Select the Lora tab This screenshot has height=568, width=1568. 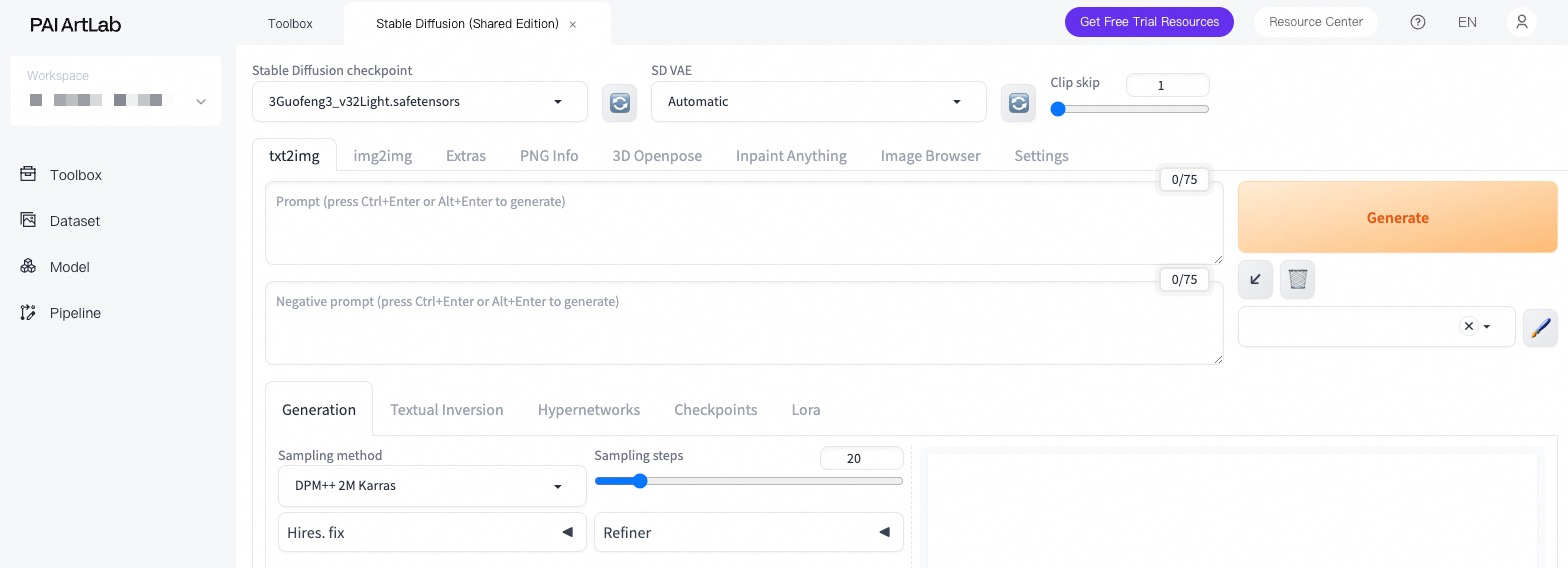click(x=805, y=410)
